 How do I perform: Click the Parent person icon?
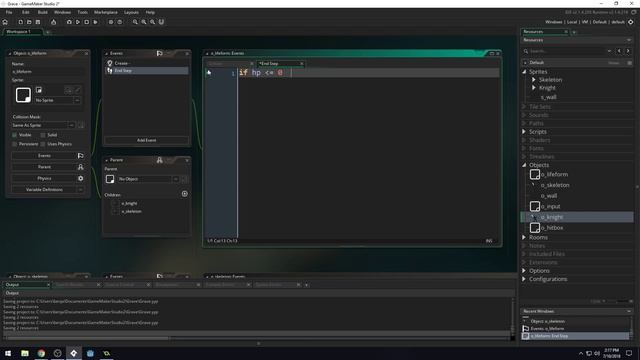click(80, 167)
